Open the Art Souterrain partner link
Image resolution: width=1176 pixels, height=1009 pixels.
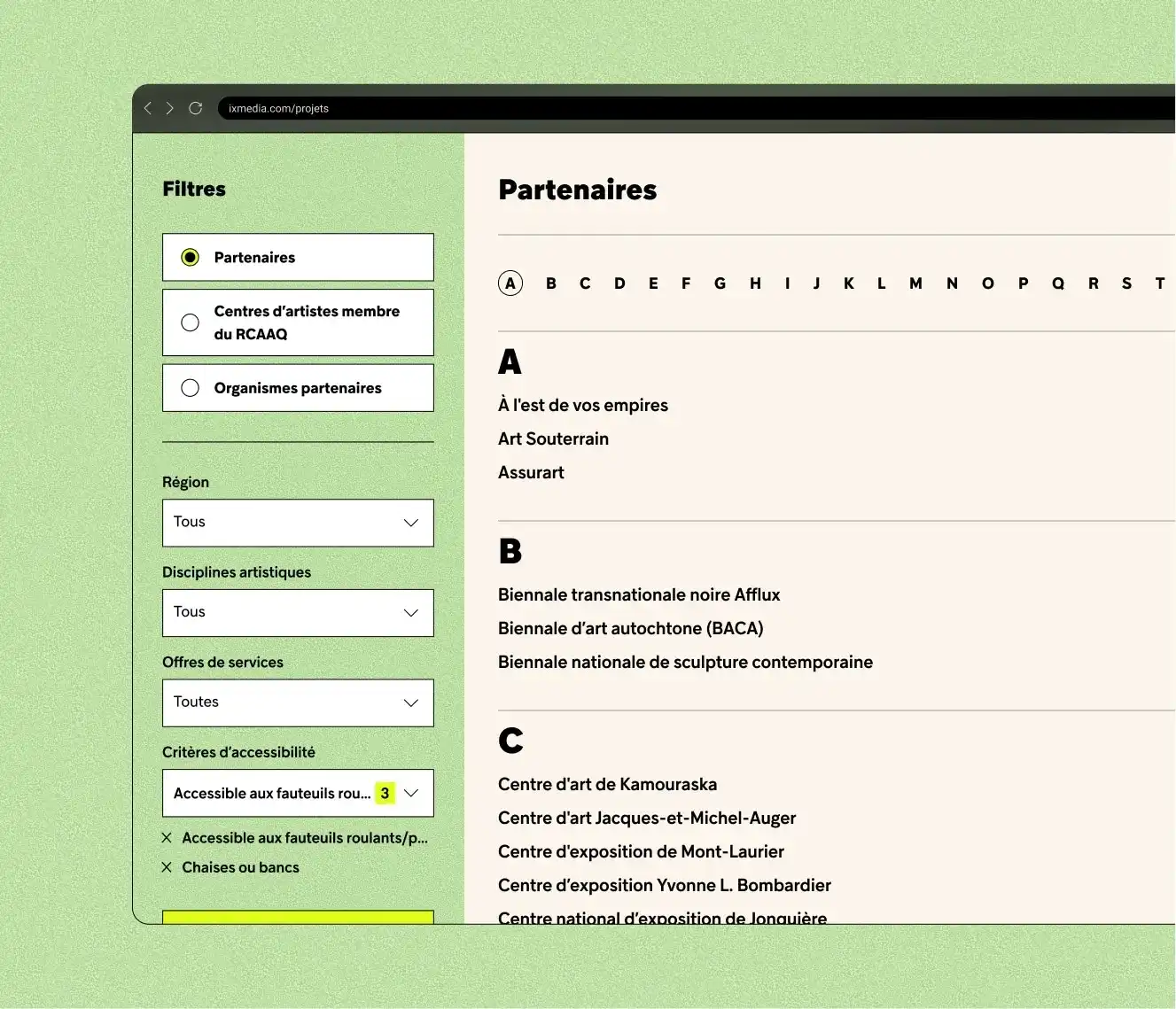pos(553,439)
